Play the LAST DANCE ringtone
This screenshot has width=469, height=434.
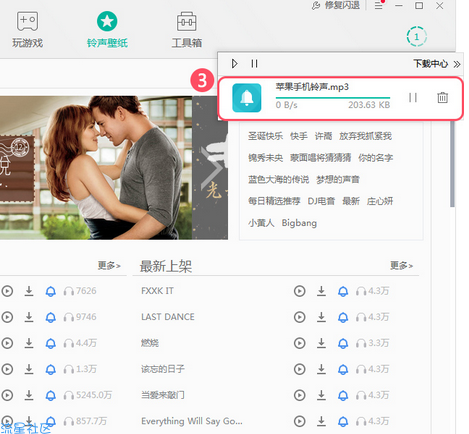coord(299,317)
